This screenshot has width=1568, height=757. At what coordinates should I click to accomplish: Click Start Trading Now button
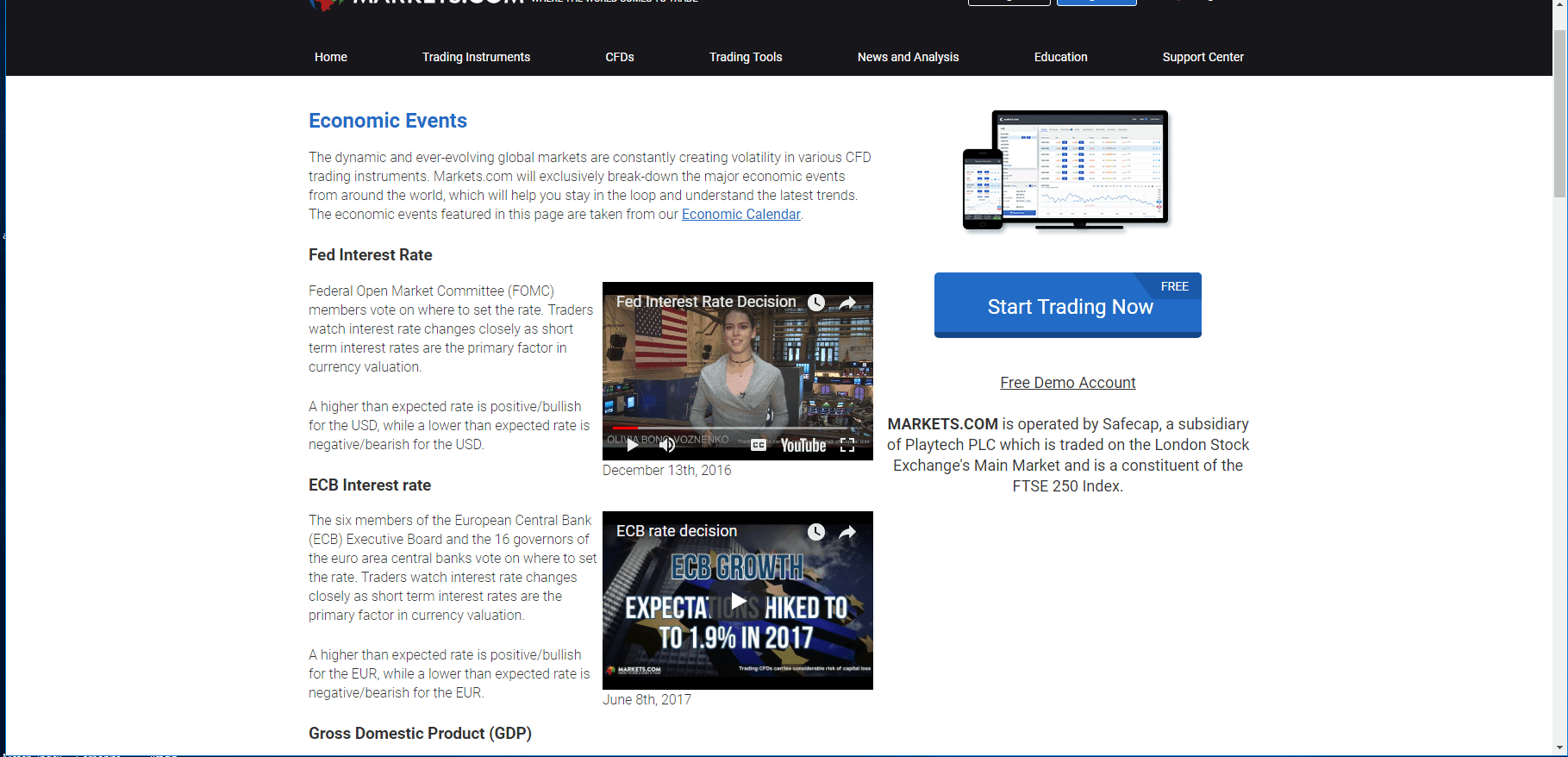[x=1068, y=305]
